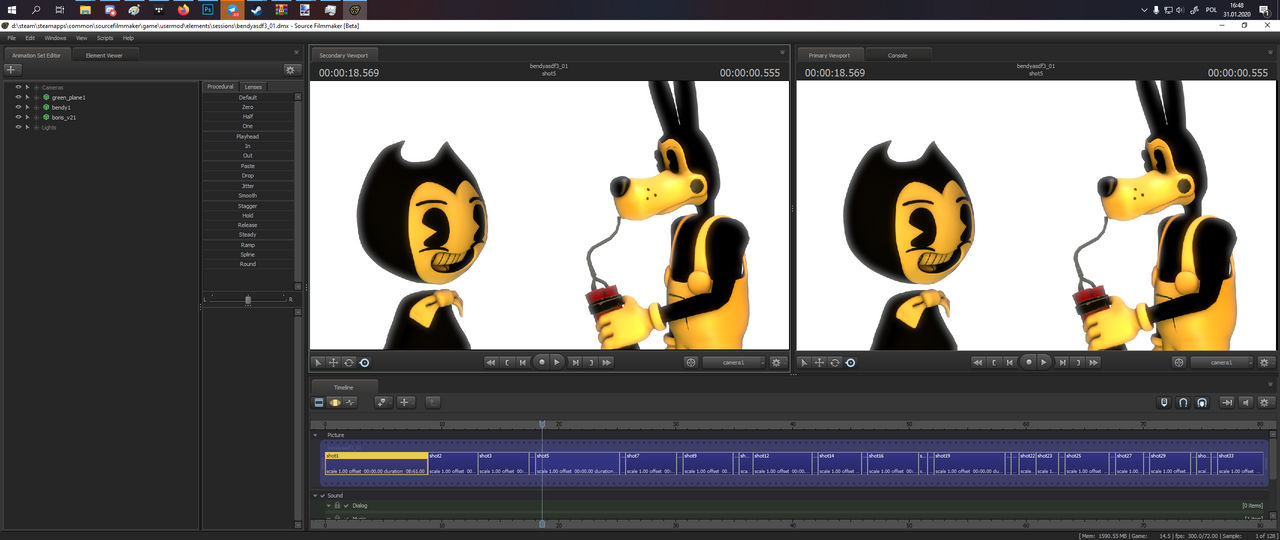Switch timeline to Clip Editor mode
The height and width of the screenshot is (540, 1280).
pyautogui.click(x=320, y=402)
